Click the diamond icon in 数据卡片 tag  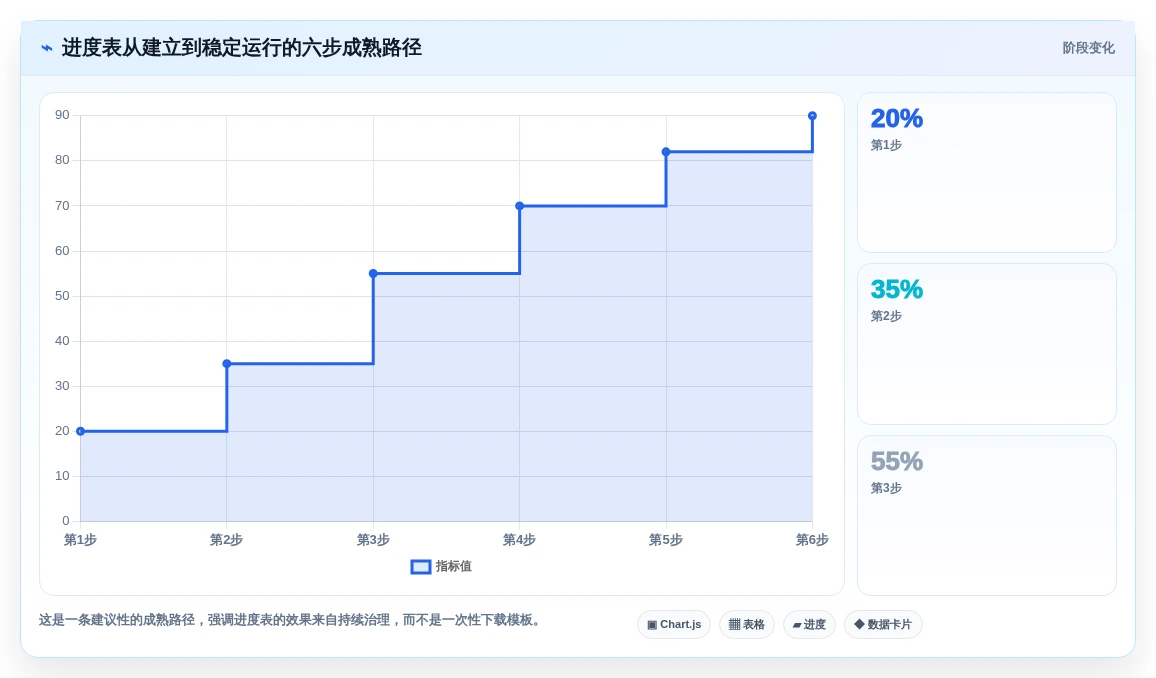(x=859, y=624)
